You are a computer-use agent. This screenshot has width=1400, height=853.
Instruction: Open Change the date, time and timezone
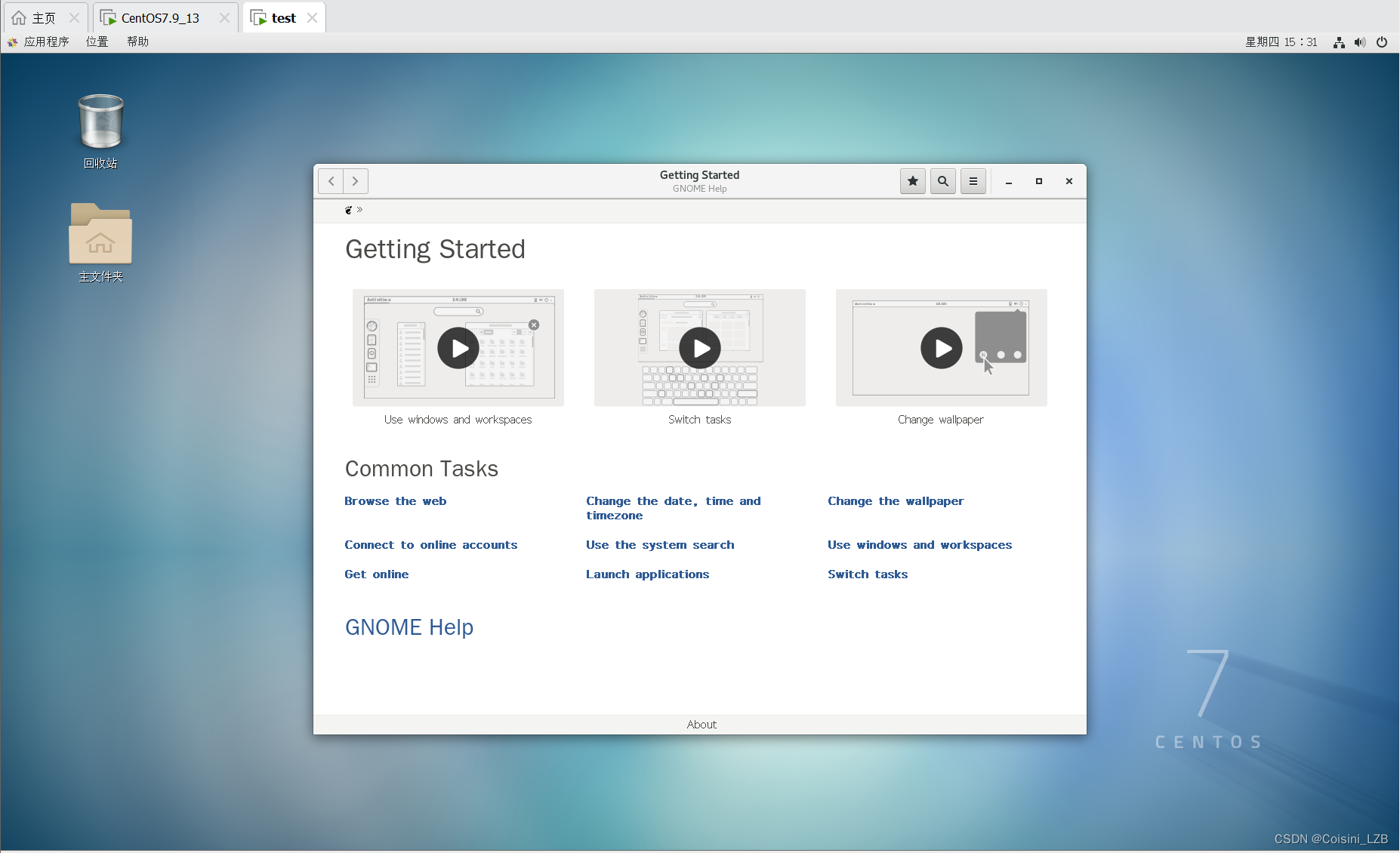pyautogui.click(x=674, y=508)
